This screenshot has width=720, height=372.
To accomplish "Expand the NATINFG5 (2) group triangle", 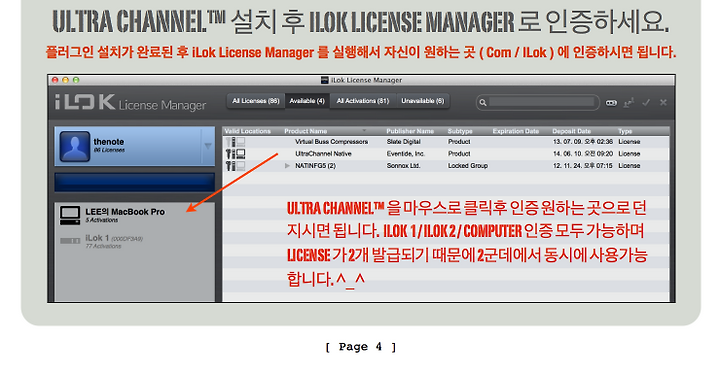I will (x=287, y=166).
